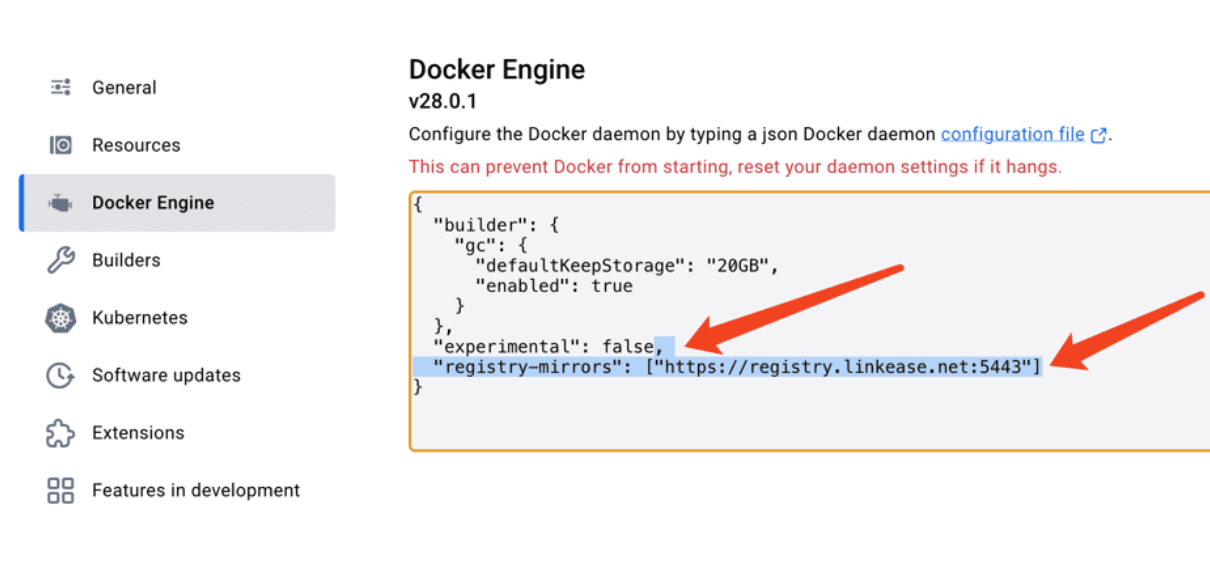Select Docker Engine in the sidebar
Viewport: 1210px width, 568px height.
(177, 203)
